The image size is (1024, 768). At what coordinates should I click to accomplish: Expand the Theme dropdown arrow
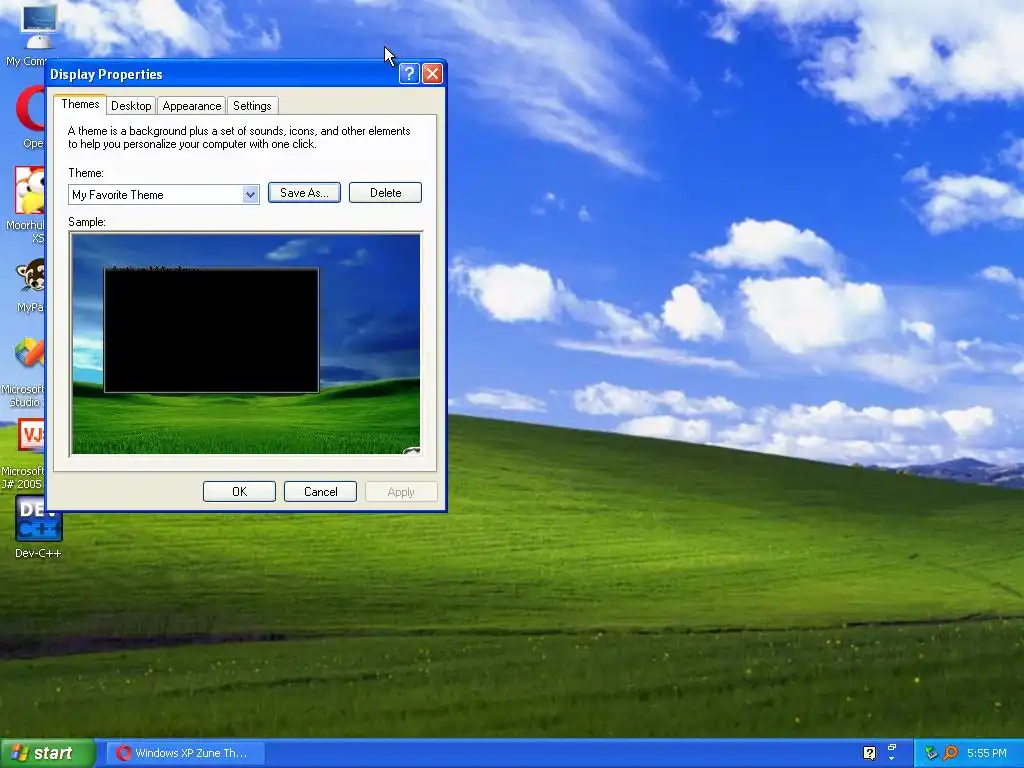250,195
